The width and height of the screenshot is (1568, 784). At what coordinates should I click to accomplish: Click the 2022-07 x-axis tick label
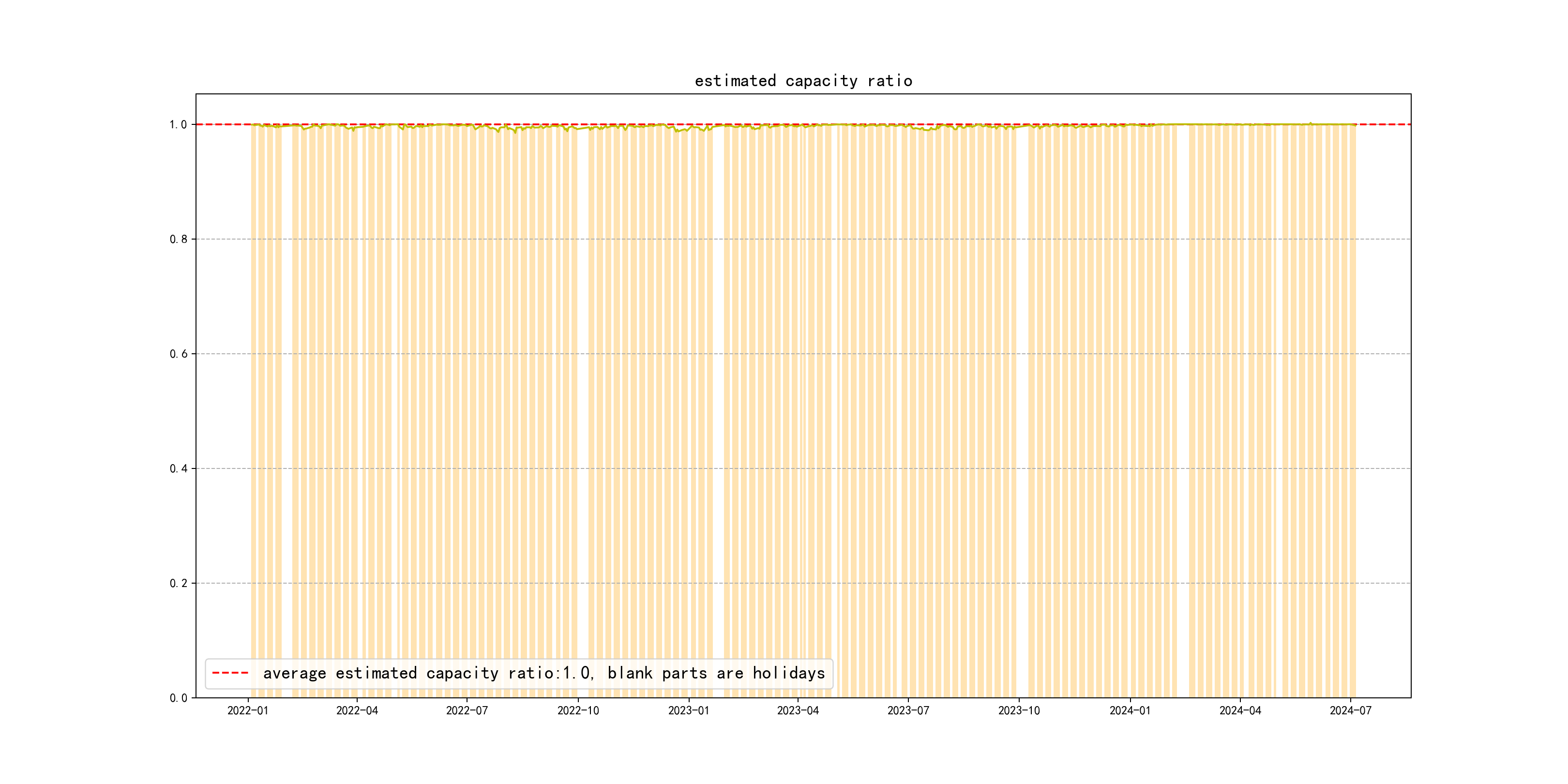tap(467, 711)
